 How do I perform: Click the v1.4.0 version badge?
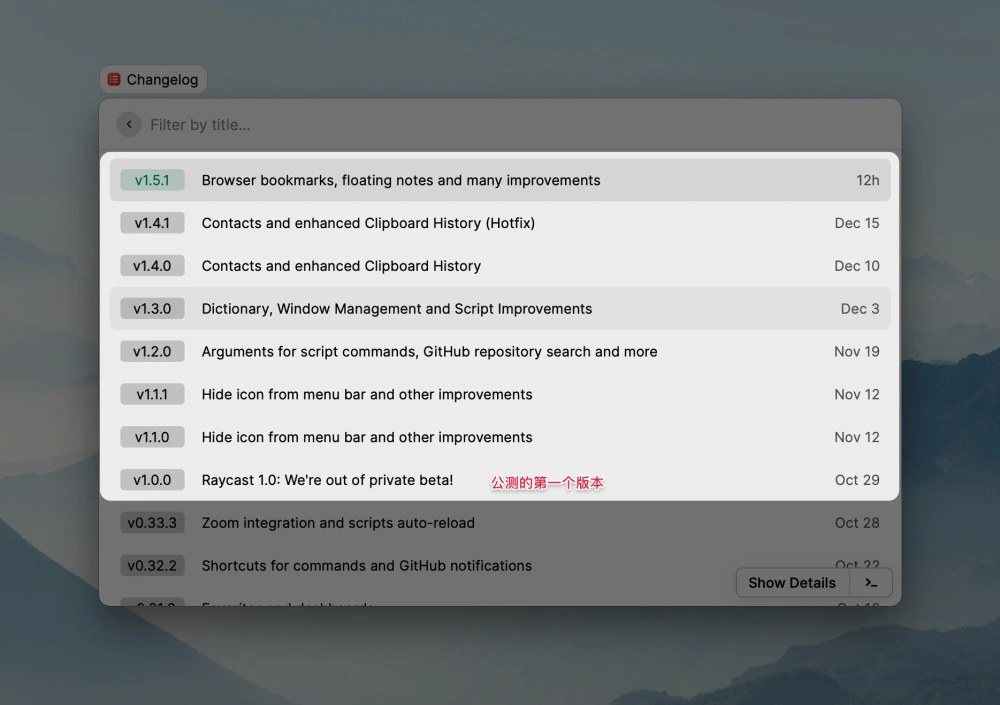point(152,265)
